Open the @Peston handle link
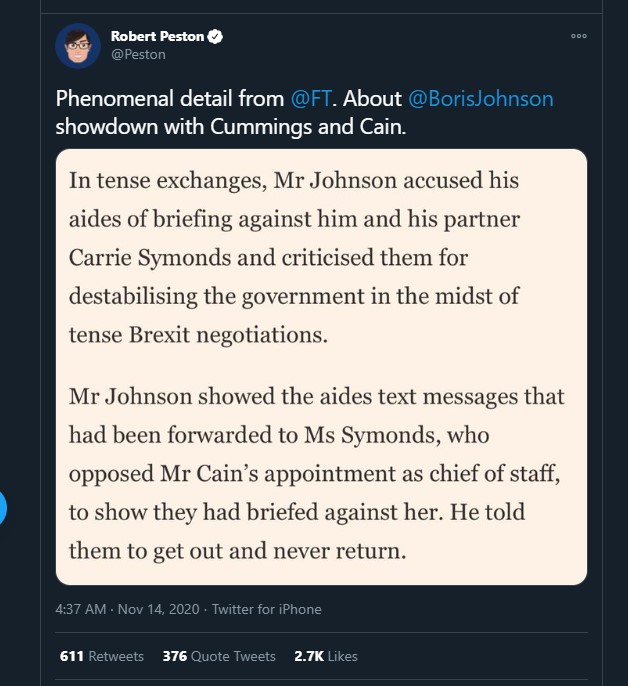 (138, 55)
